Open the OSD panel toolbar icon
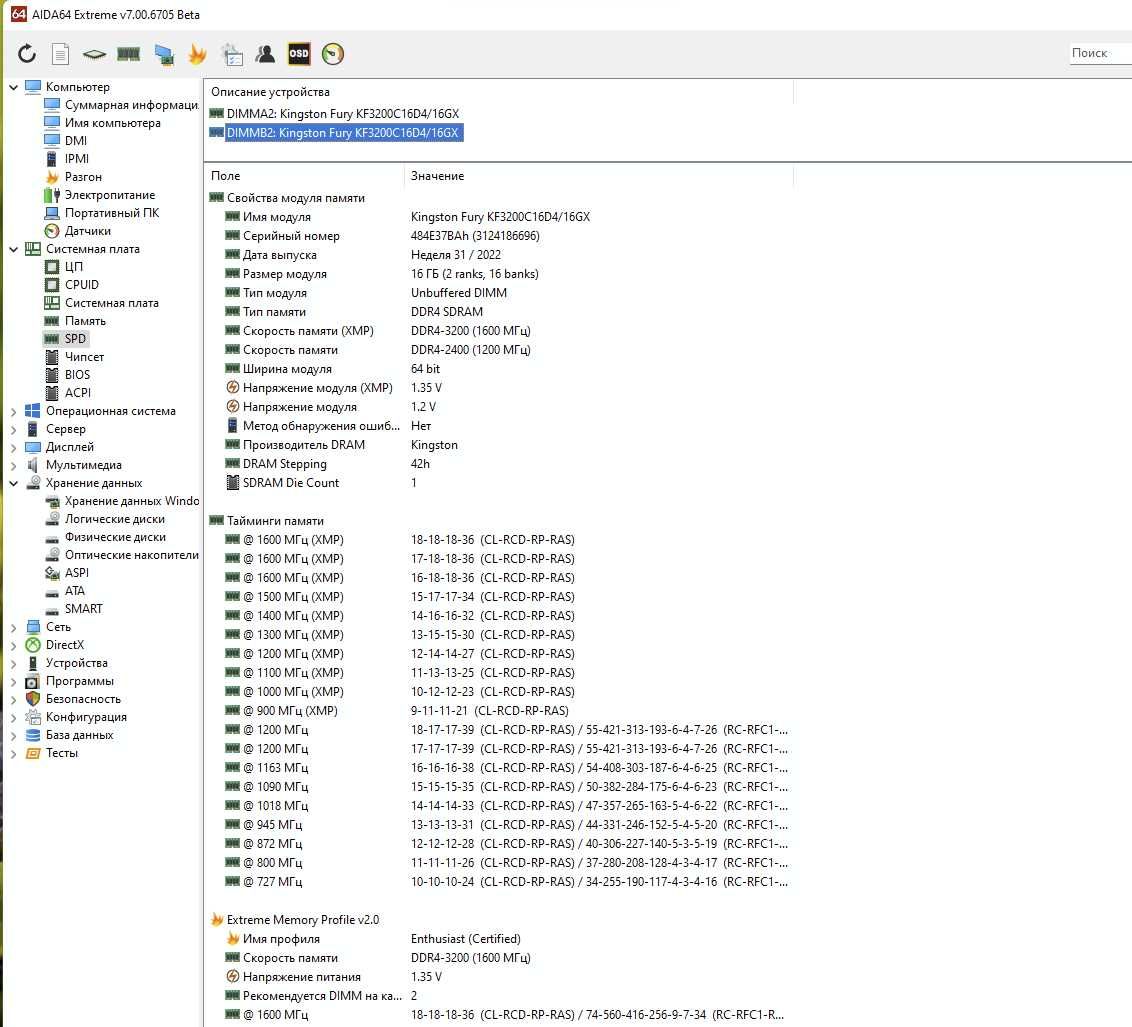The image size is (1132, 1027). tap(299, 53)
